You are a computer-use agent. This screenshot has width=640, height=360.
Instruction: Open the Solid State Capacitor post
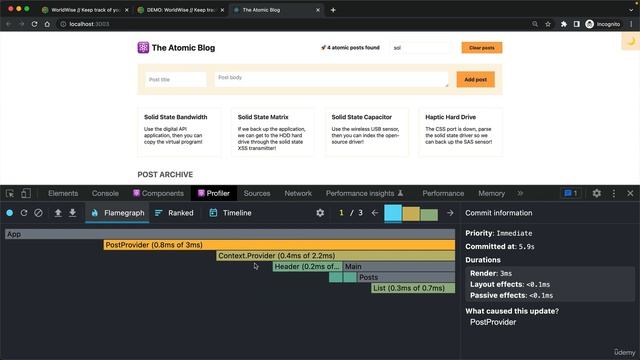click(367, 132)
